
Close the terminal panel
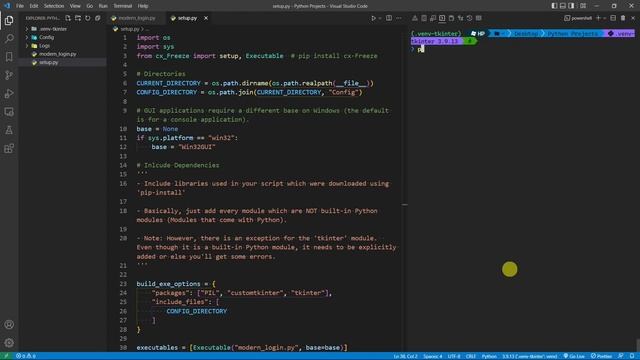(633, 18)
